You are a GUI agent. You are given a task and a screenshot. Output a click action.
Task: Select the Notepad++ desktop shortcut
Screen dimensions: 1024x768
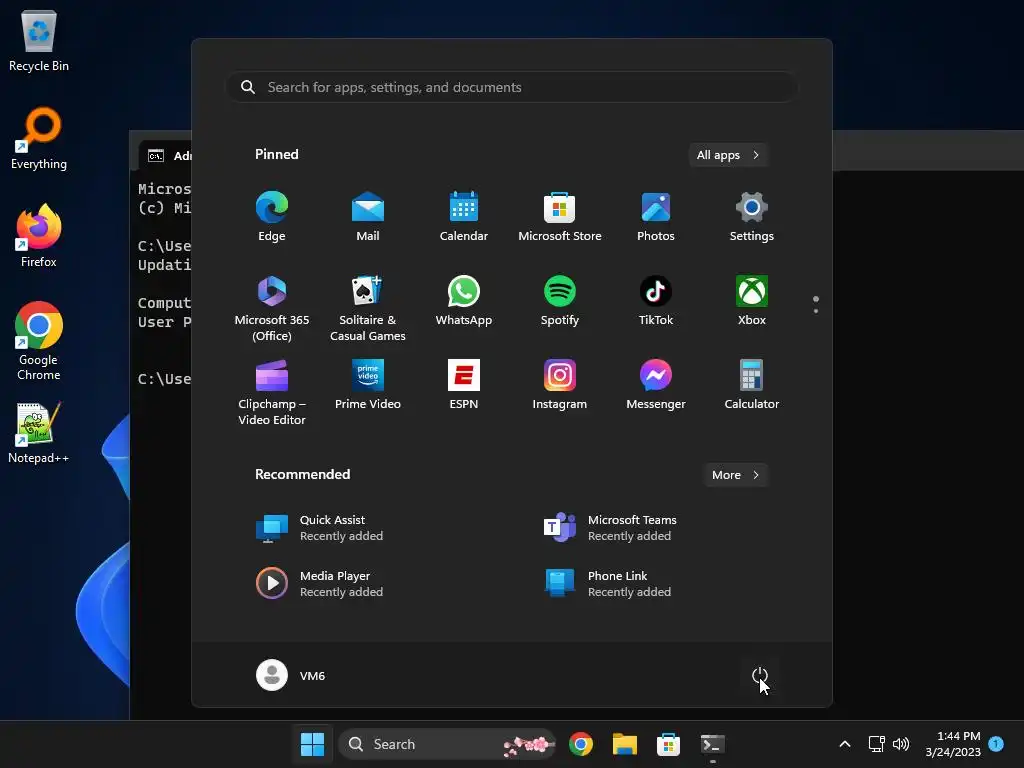click(x=39, y=432)
